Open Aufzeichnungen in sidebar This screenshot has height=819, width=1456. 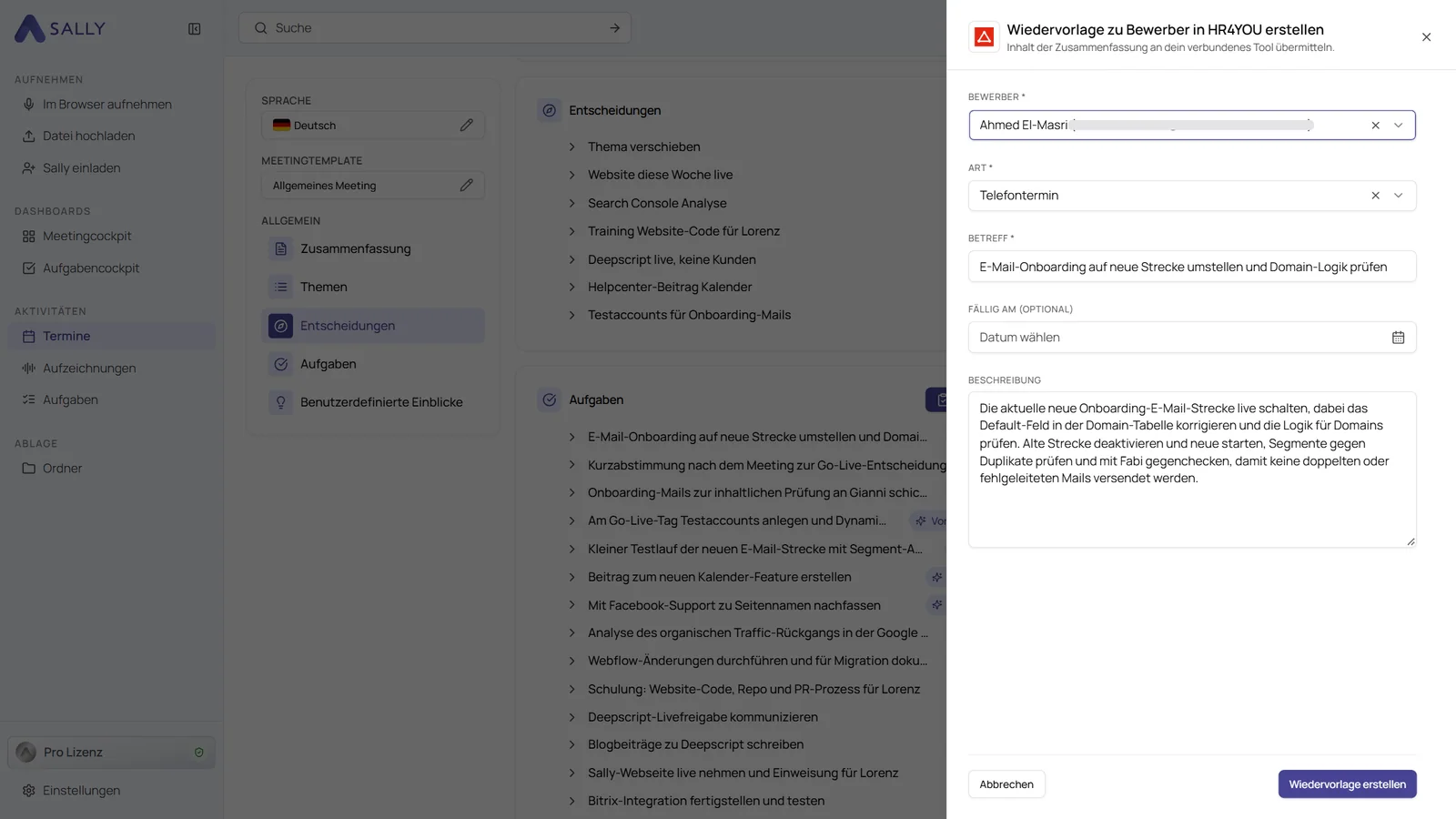89,369
